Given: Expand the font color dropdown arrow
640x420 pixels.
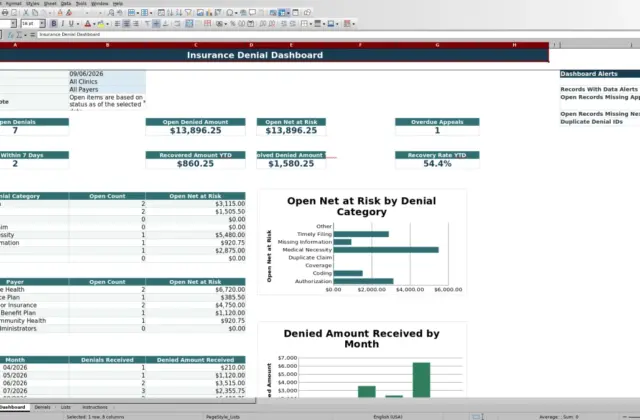Looking at the screenshot, I should pyautogui.click(x=94, y=24).
